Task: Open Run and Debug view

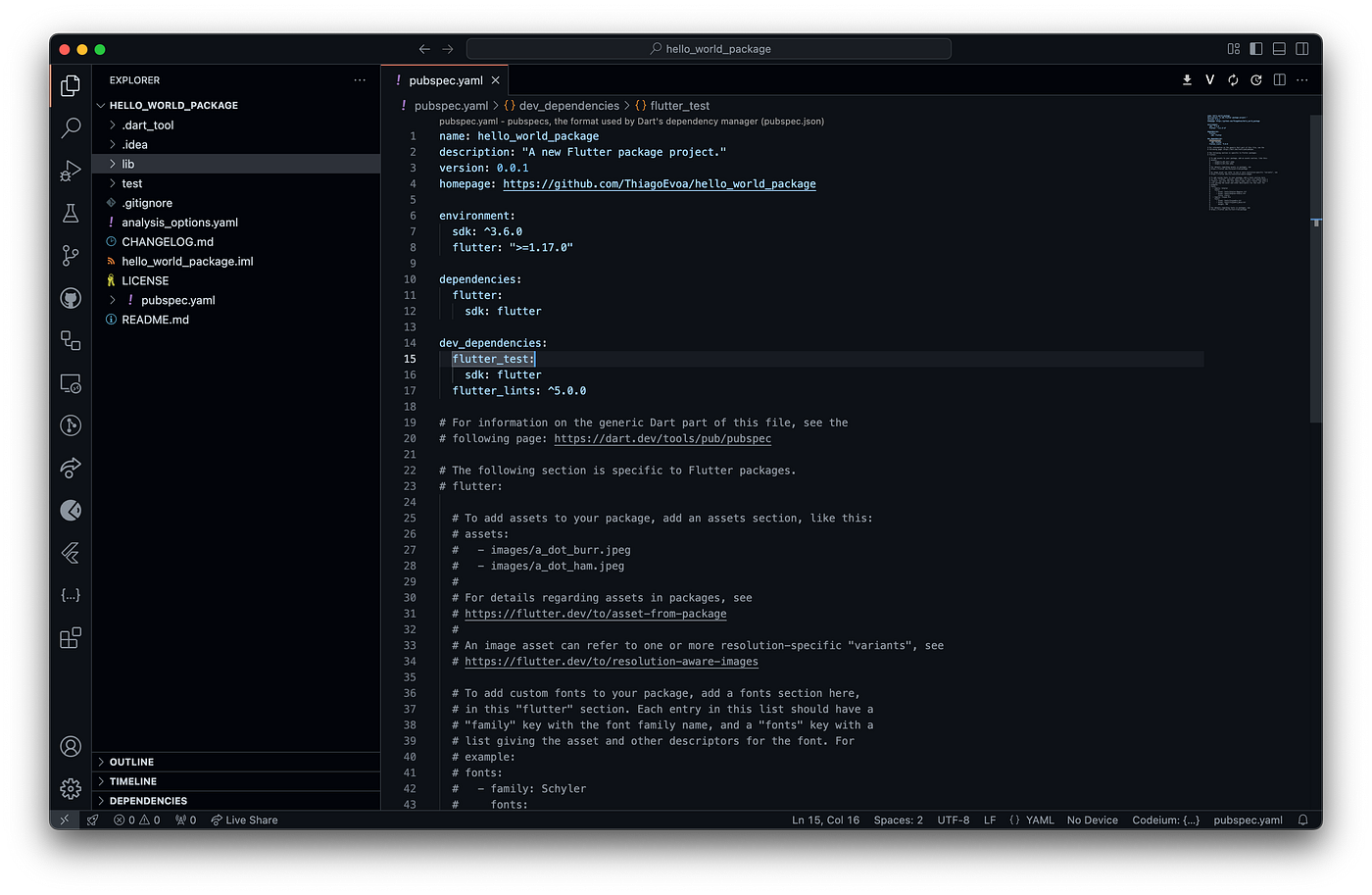Action: pos(71,171)
